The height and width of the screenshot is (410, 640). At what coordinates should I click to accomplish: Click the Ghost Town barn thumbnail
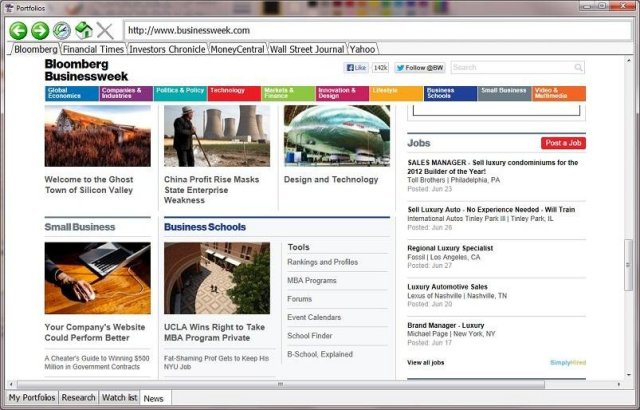tap(98, 136)
